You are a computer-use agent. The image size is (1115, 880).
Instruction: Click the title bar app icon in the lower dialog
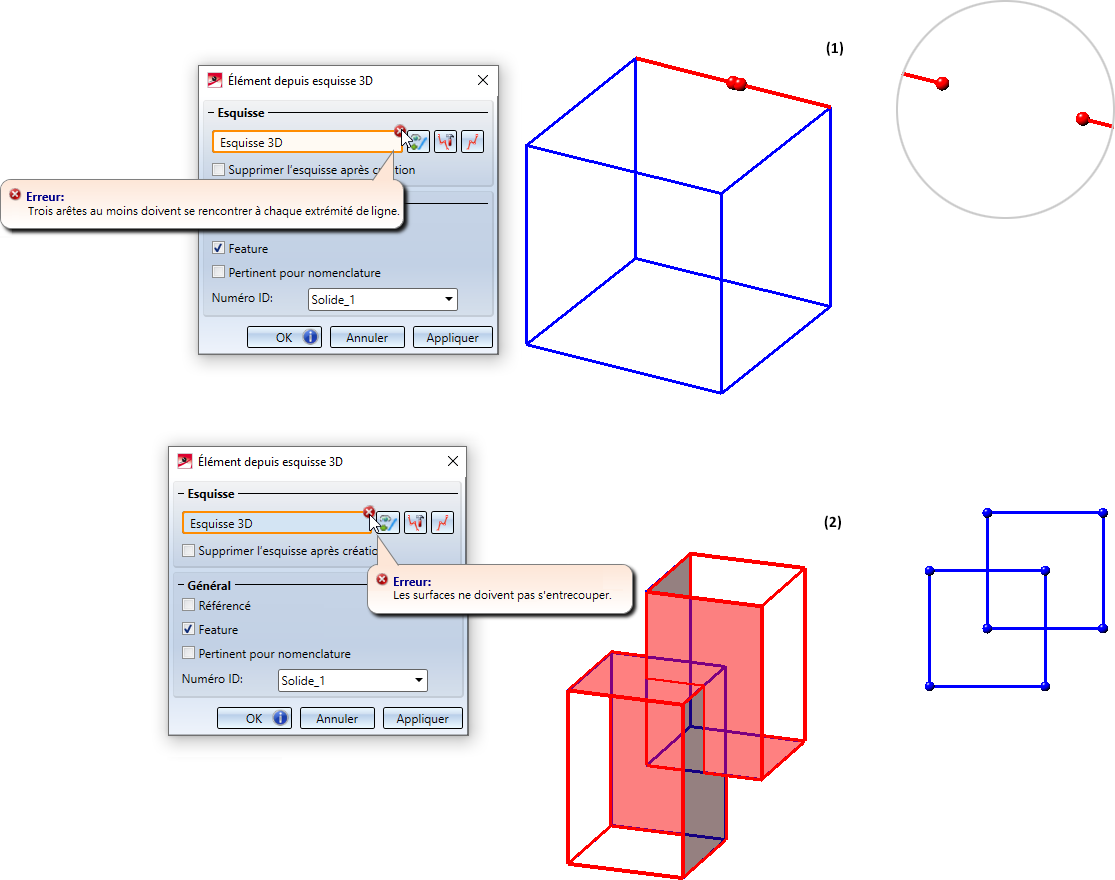click(x=185, y=461)
